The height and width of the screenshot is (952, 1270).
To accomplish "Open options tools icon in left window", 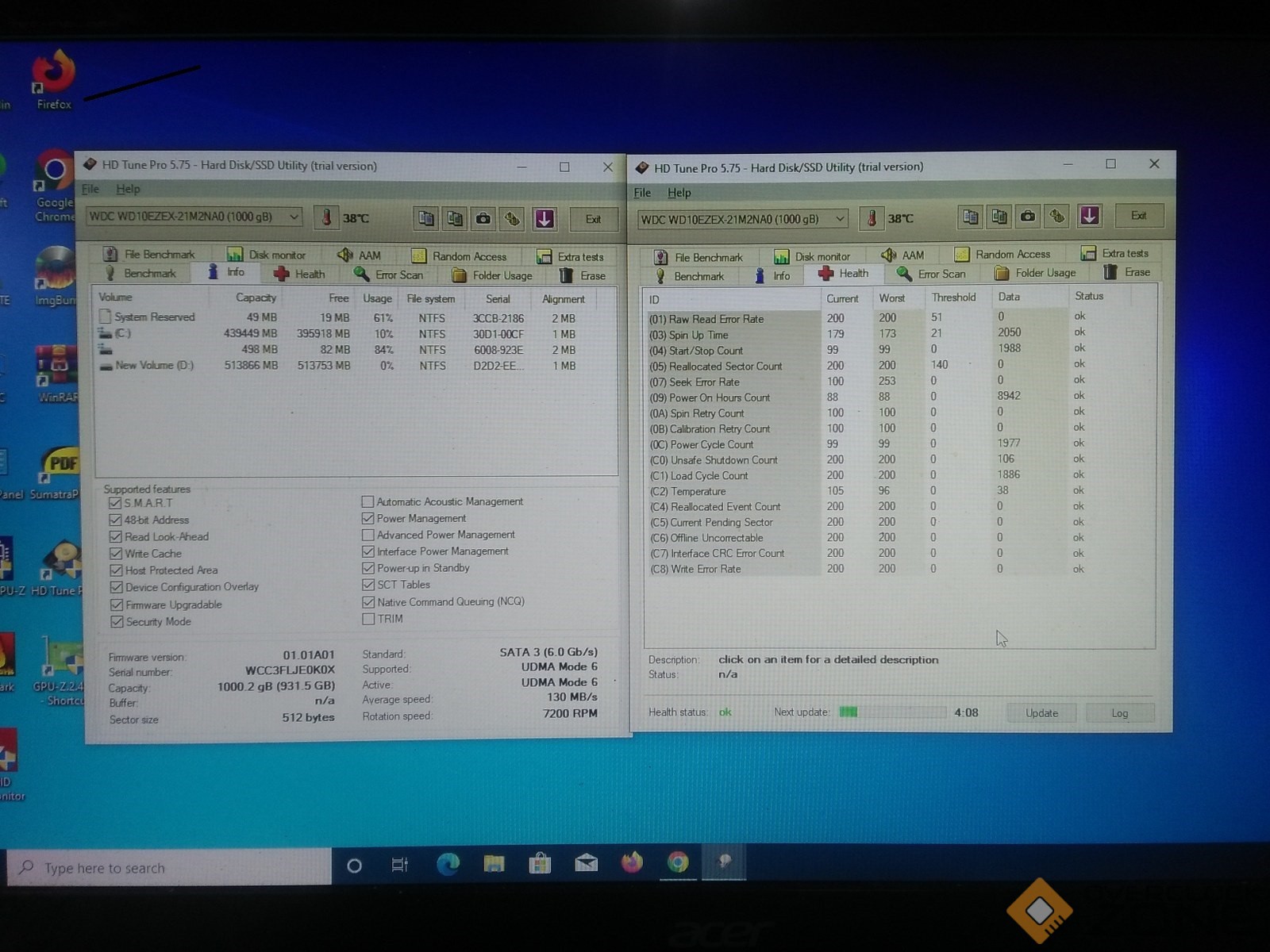I will click(x=513, y=218).
